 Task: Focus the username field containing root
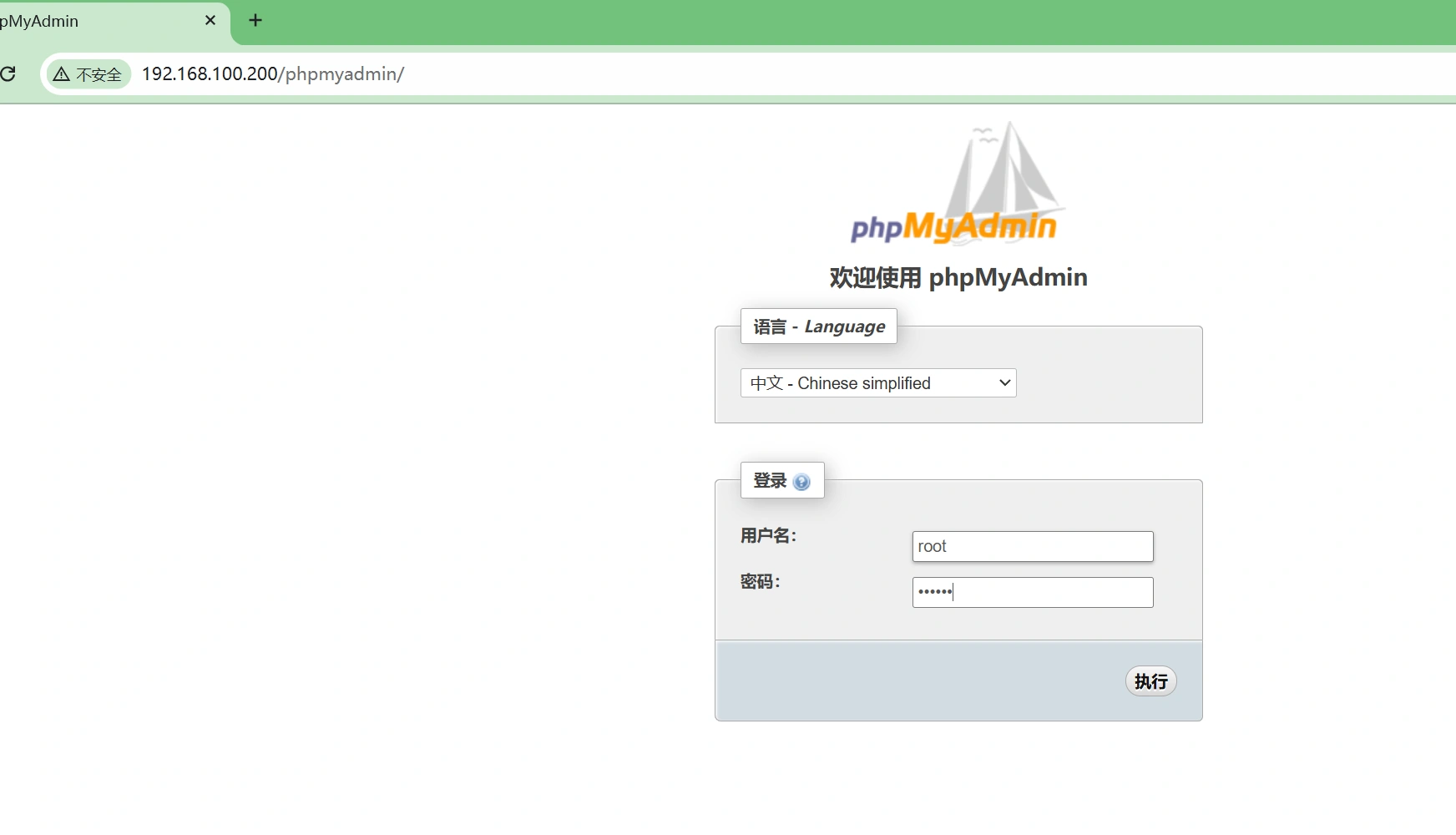coord(1033,547)
